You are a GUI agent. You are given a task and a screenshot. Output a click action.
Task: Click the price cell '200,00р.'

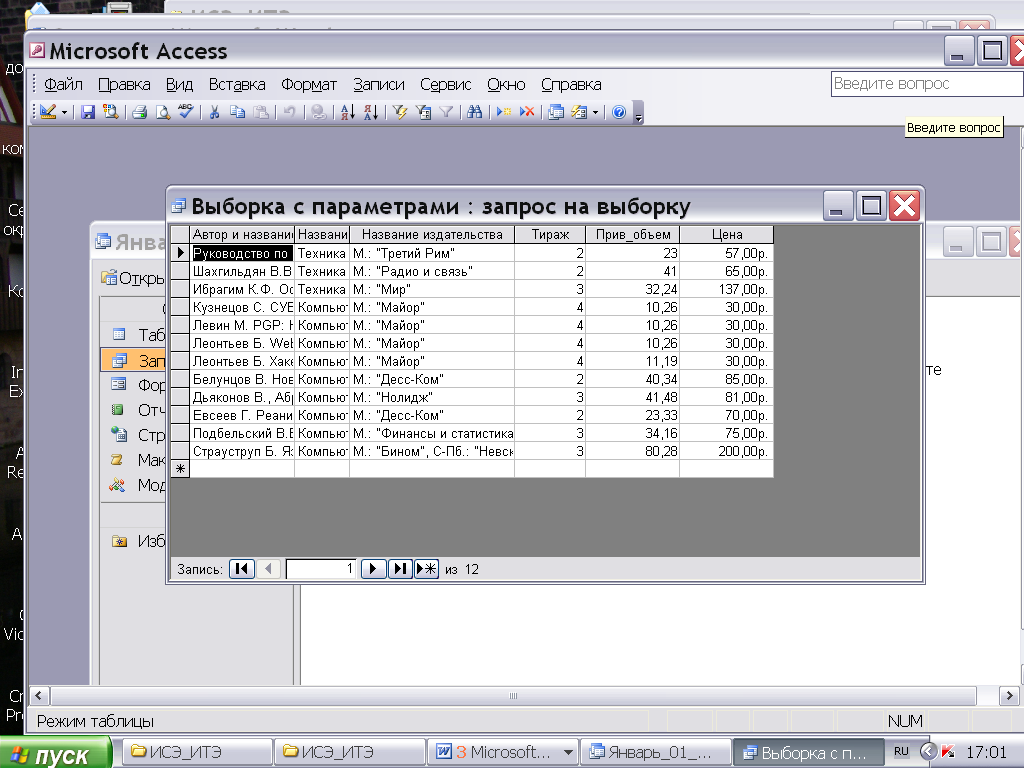coord(727,451)
